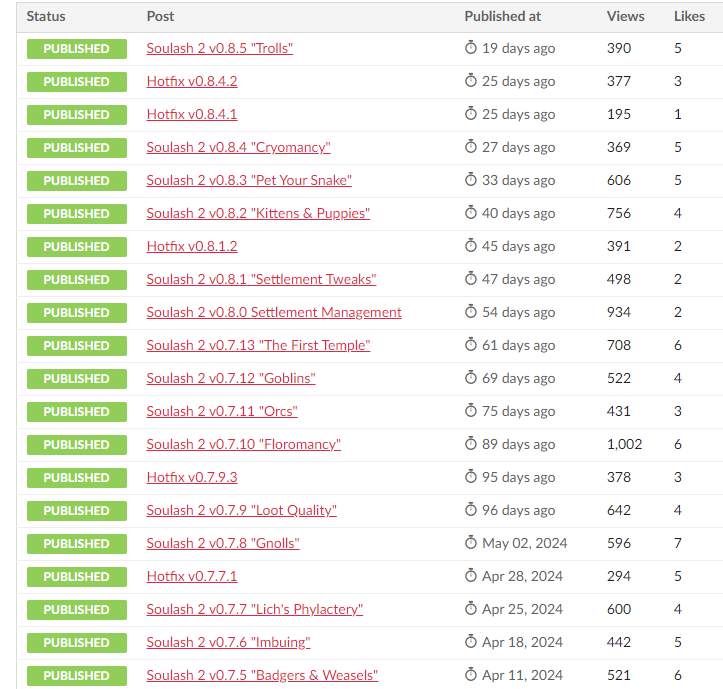Click the clock icon beside Apr 18, 2024
Viewport: 723px width, 689px height.
pyautogui.click(x=471, y=641)
